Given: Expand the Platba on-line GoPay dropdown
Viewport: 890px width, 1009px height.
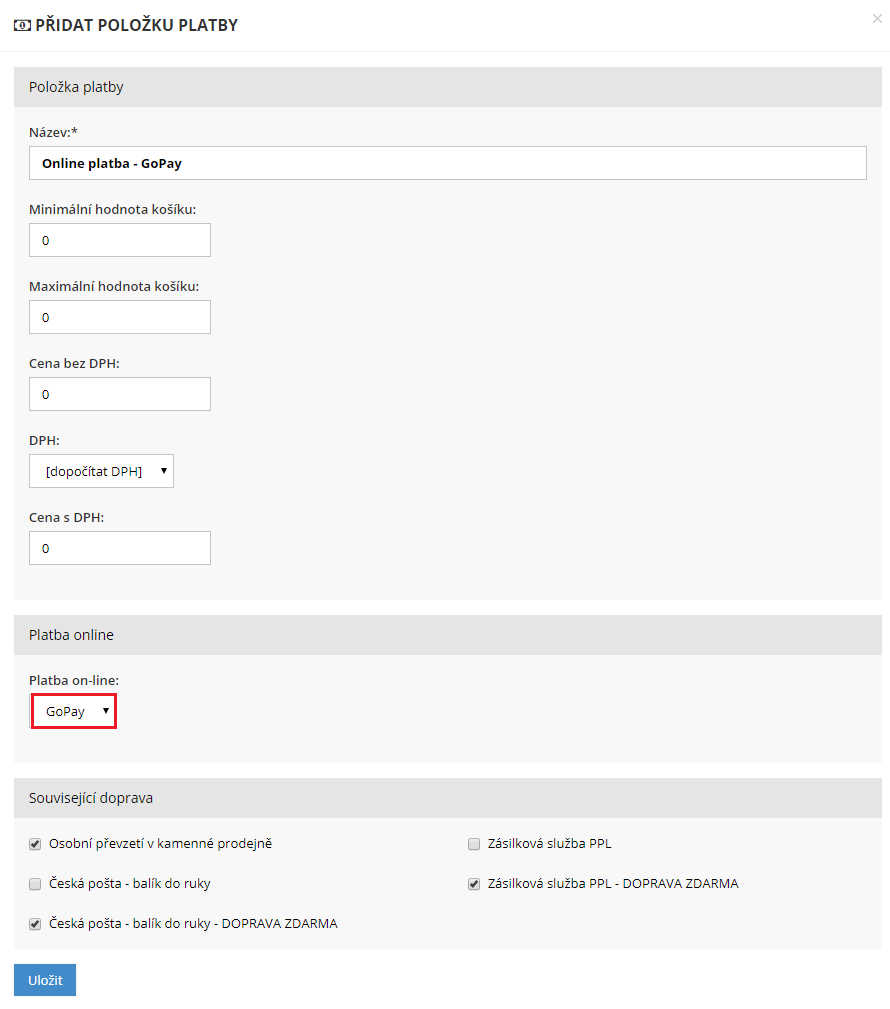Looking at the screenshot, I should (75, 711).
